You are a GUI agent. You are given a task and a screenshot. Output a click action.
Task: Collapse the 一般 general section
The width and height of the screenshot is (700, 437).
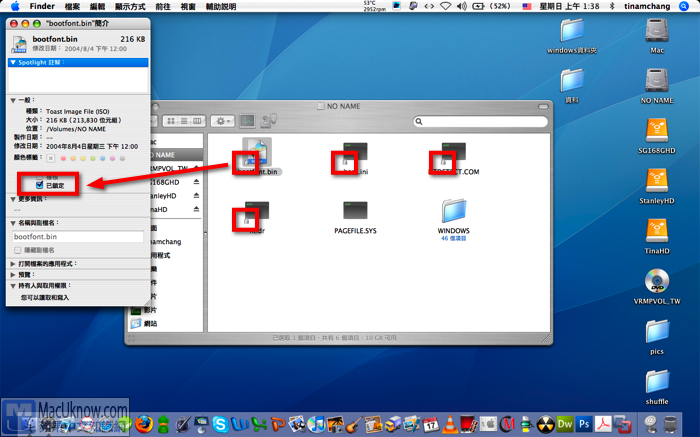13,100
